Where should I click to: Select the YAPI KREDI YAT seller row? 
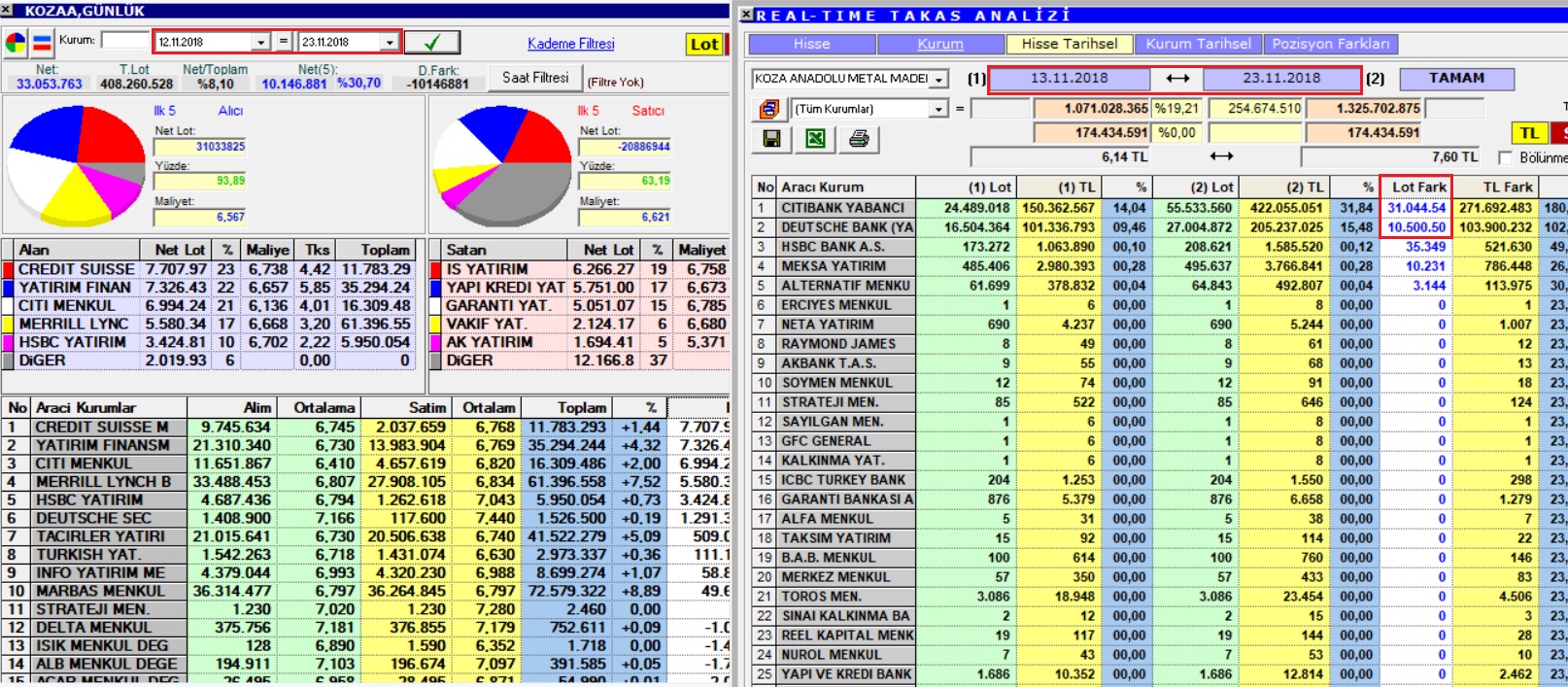click(x=579, y=288)
